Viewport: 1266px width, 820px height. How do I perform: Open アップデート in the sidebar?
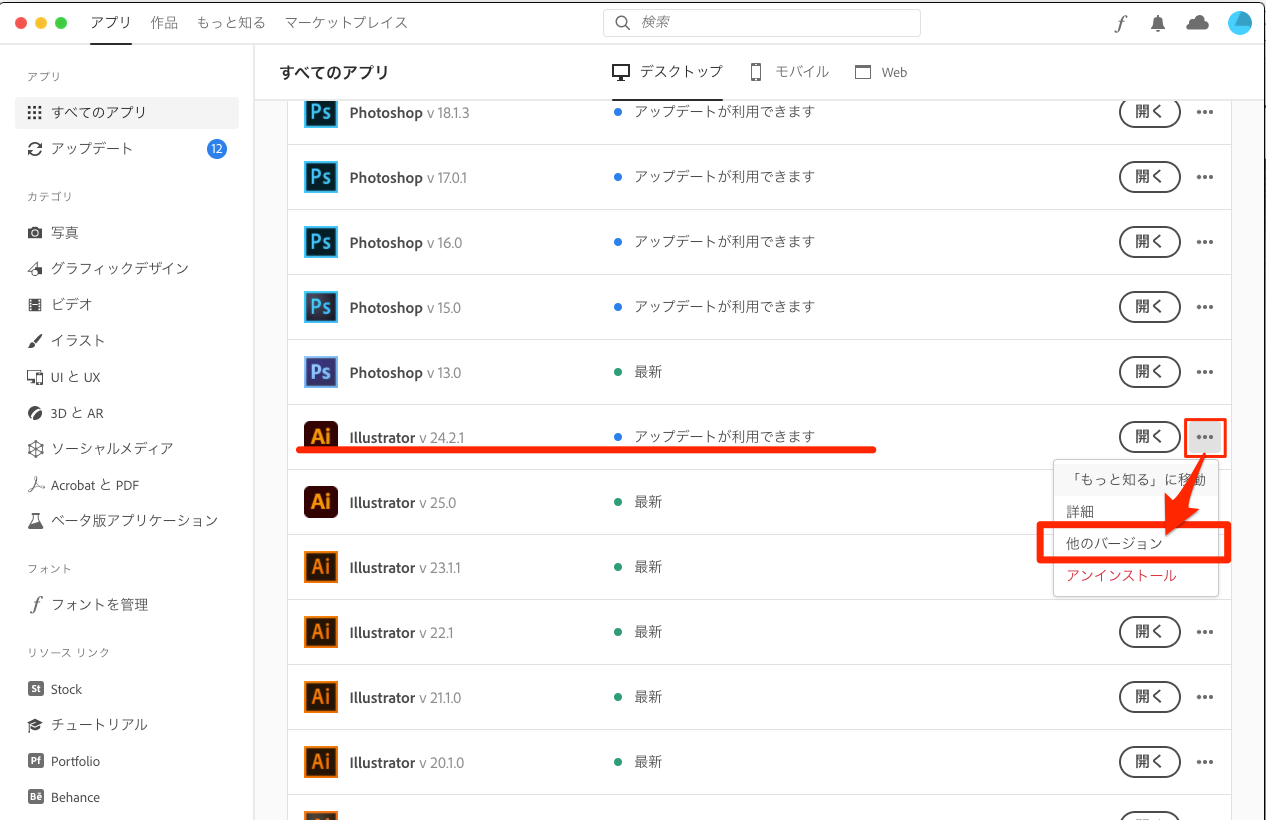(x=127, y=148)
